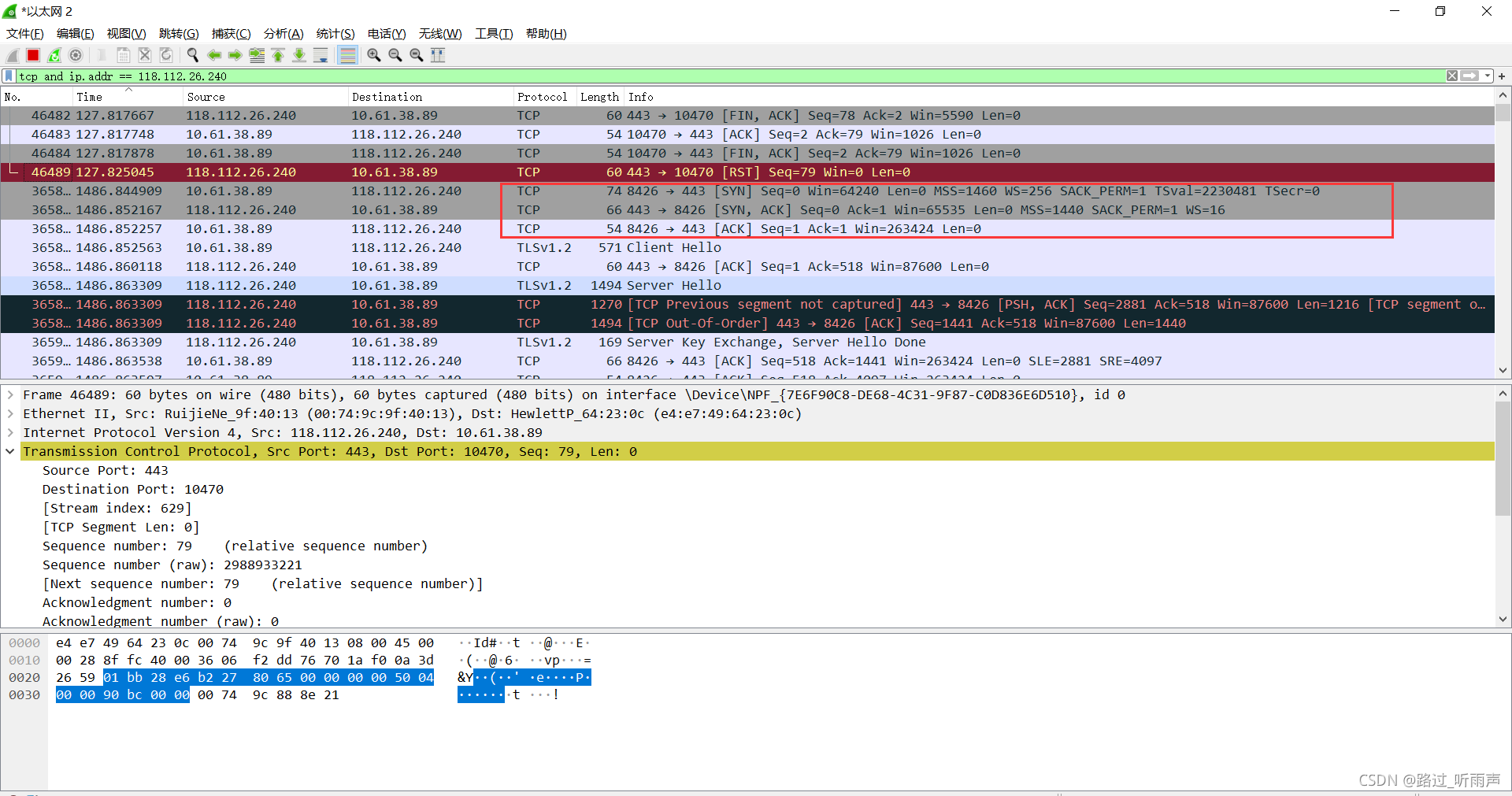Restart the current capture
The image size is (1512, 796).
pyautogui.click(x=54, y=55)
